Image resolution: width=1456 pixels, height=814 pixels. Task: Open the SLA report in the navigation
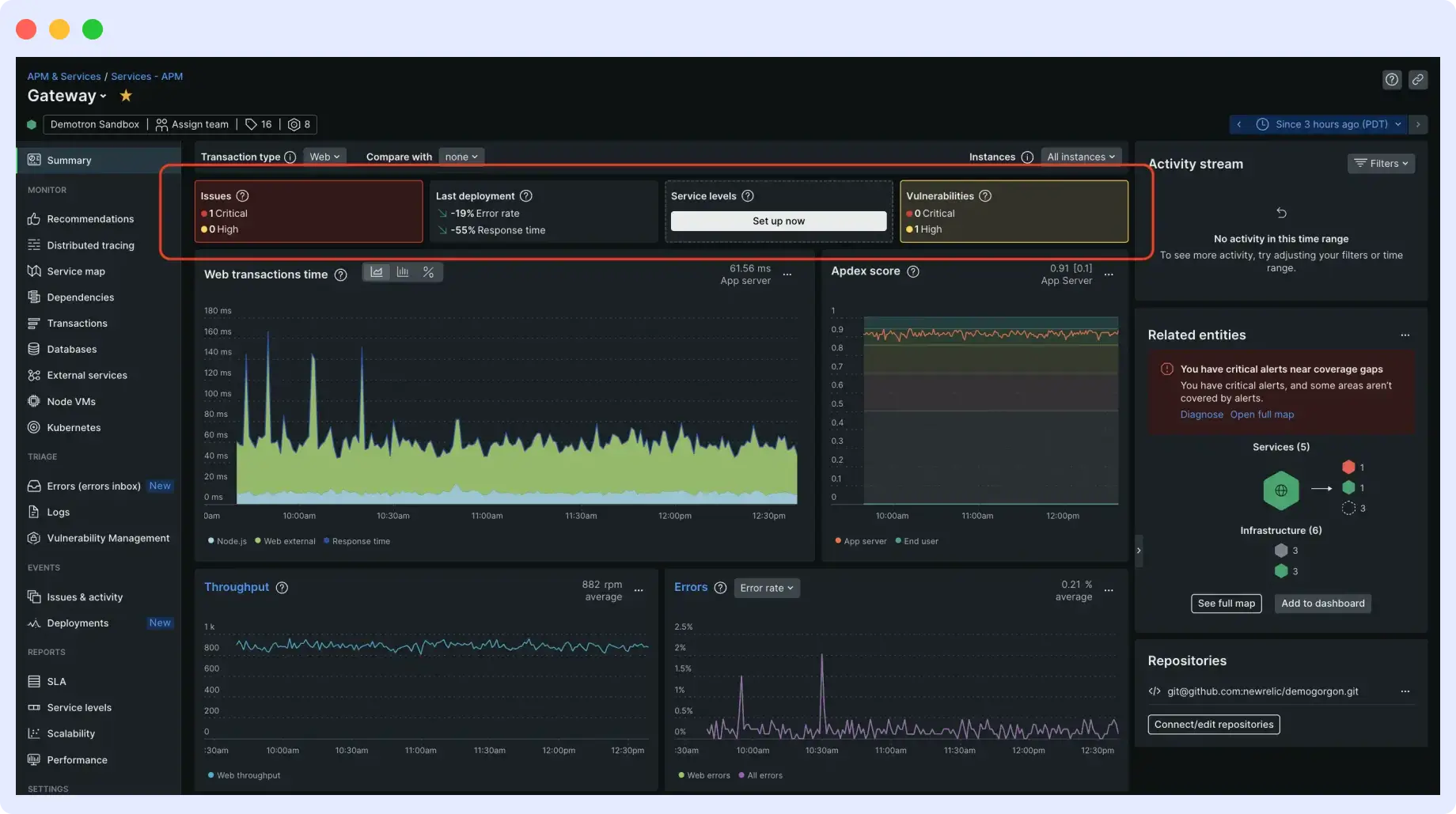[x=56, y=681]
